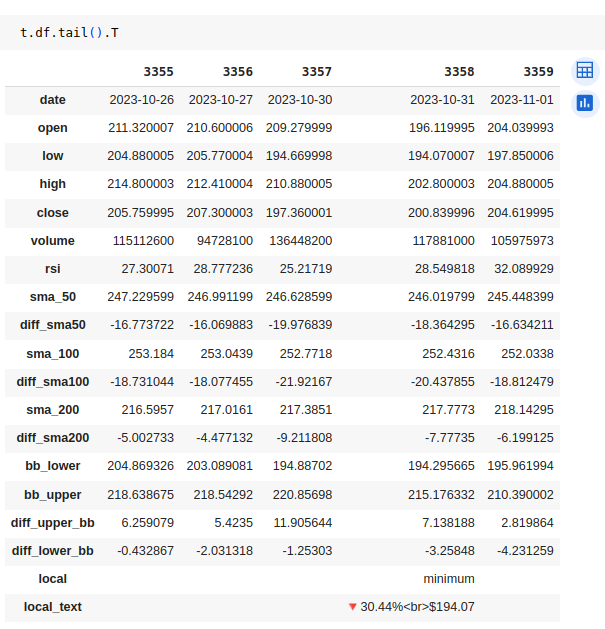Image resolution: width=605 pixels, height=629 pixels.
Task: Click date cell 2023-10-31
Action: pos(442,100)
